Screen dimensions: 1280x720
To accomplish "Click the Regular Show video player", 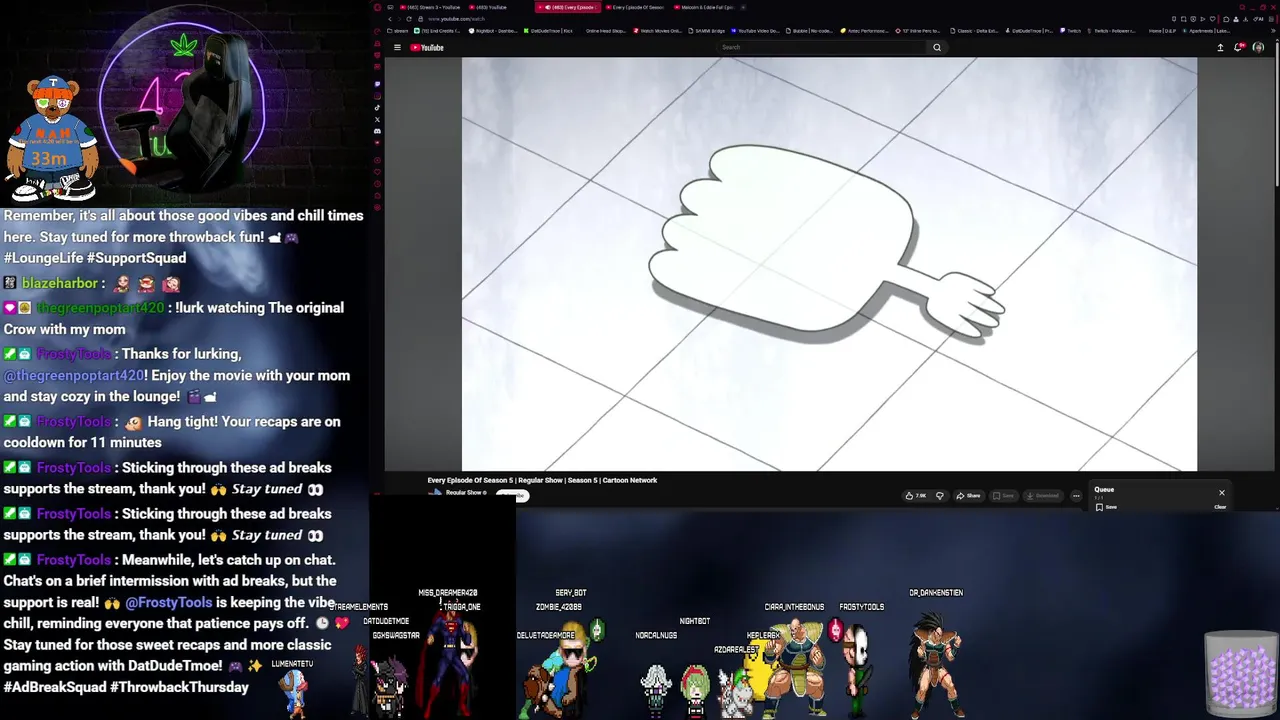I will (829, 263).
